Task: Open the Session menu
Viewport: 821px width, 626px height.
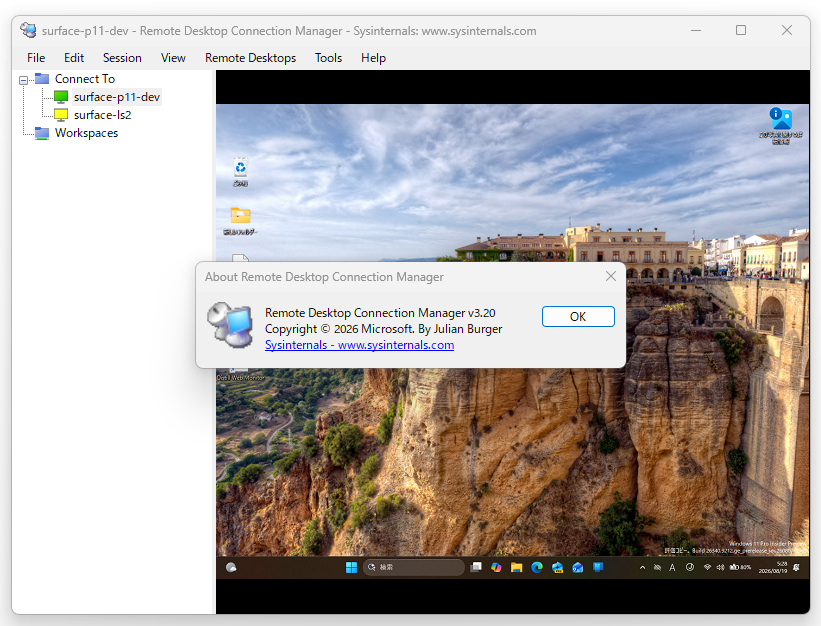Action: pyautogui.click(x=122, y=58)
